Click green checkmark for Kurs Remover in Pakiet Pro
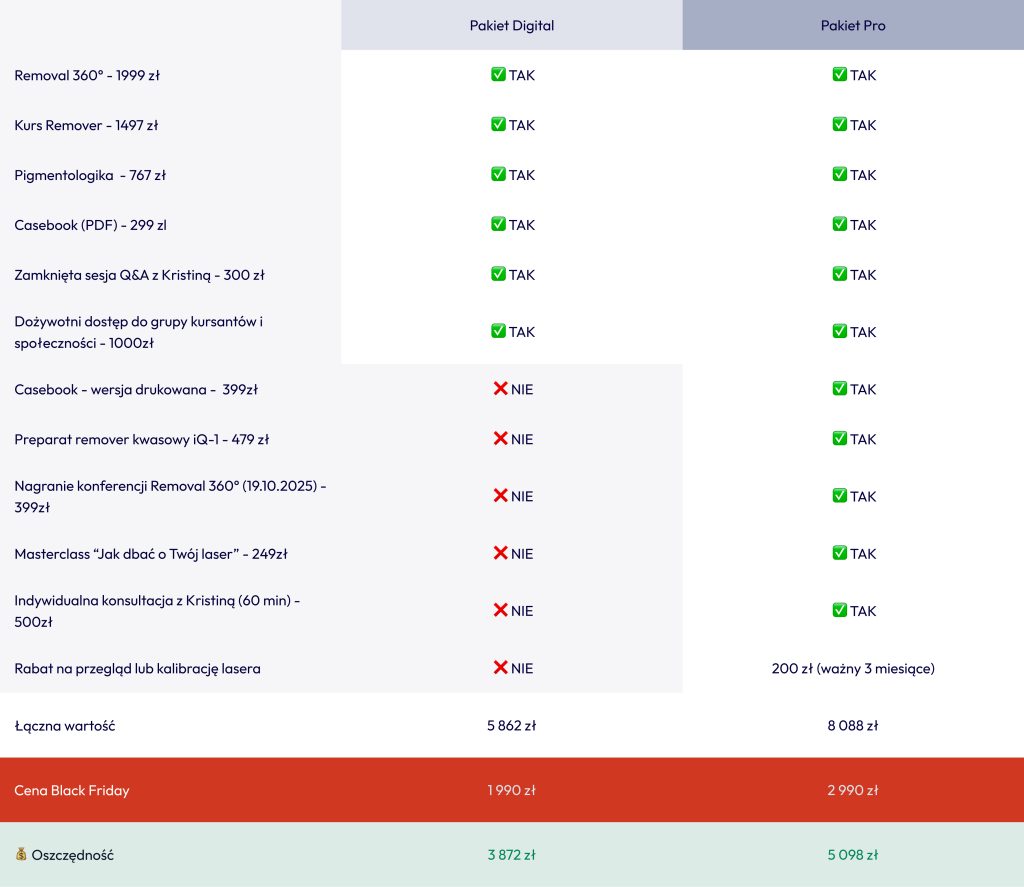This screenshot has width=1024, height=887. point(840,125)
